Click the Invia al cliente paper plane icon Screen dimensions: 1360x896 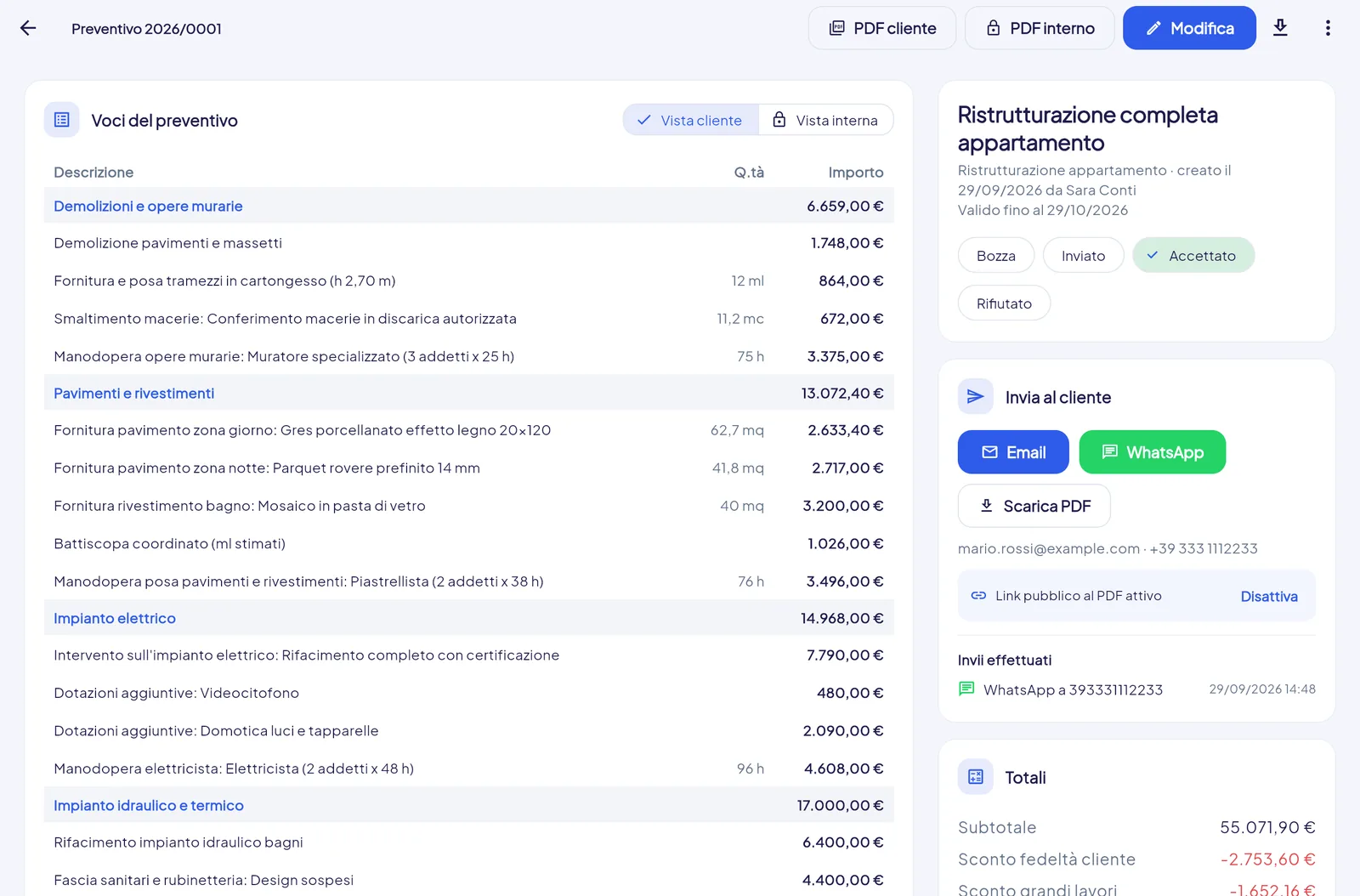pyautogui.click(x=976, y=396)
